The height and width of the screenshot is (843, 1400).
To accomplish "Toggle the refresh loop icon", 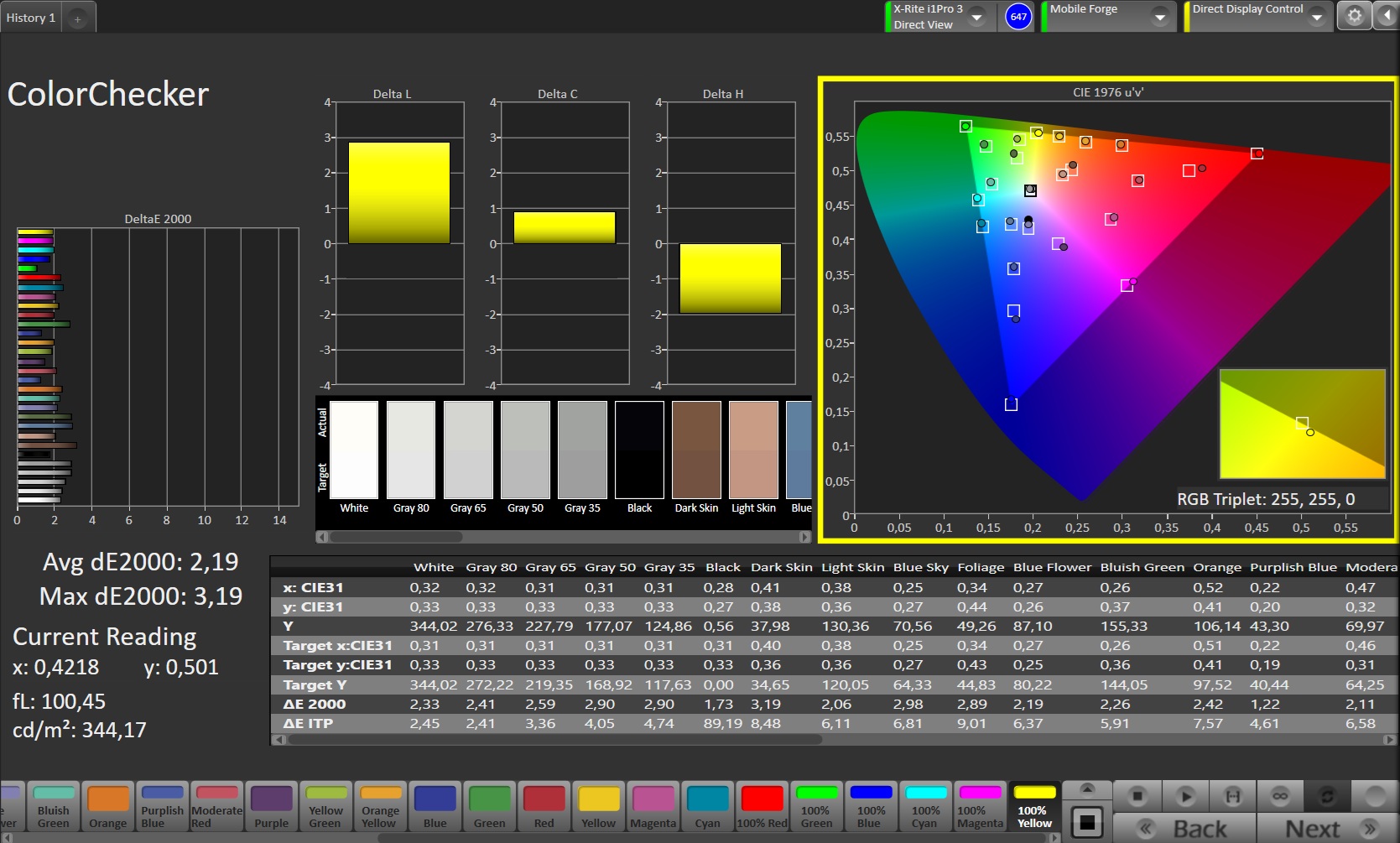I will point(1326,795).
